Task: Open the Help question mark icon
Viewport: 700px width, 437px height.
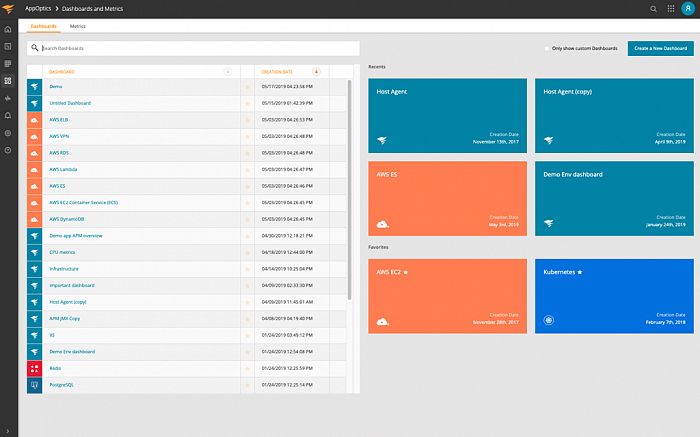Action: click(x=8, y=150)
